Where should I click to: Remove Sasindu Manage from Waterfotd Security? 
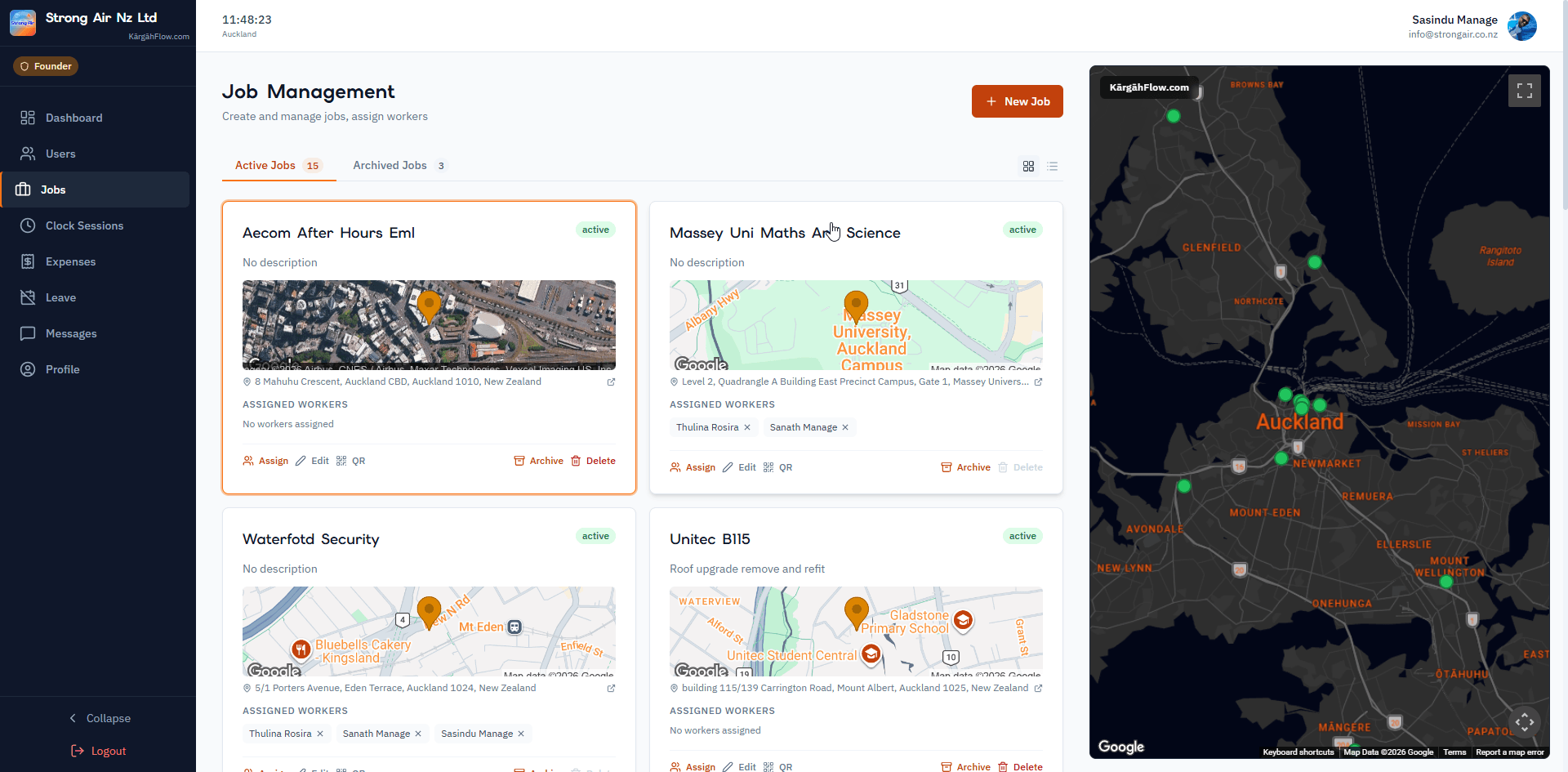[x=521, y=734]
